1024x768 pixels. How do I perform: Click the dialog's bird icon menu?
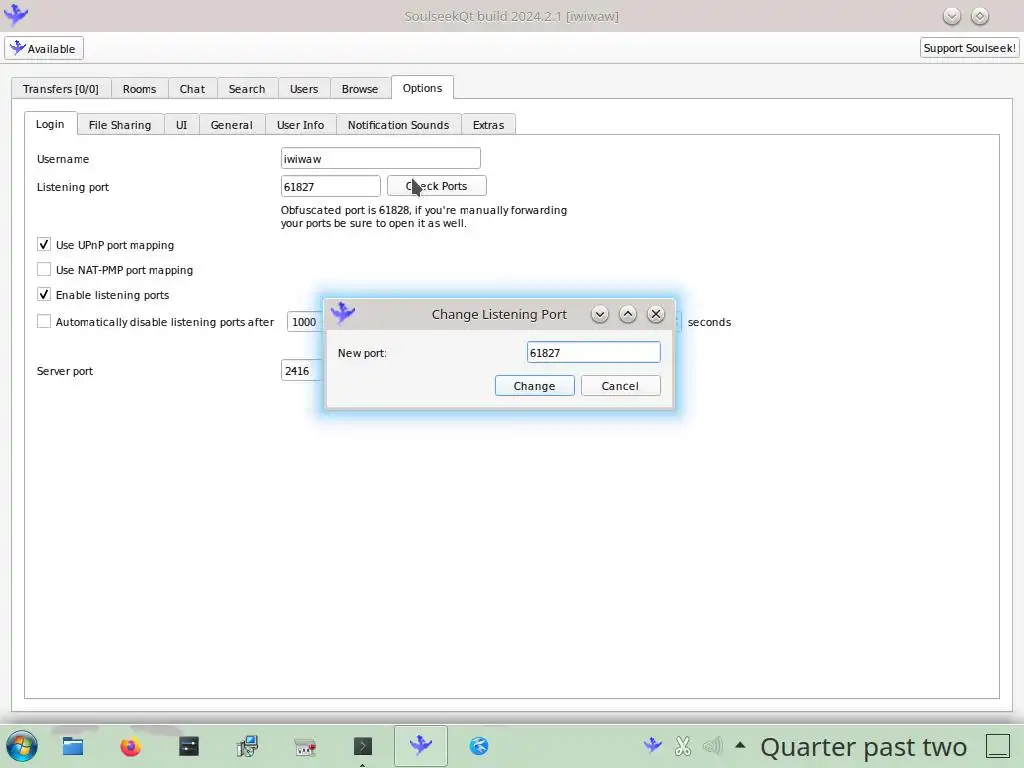343,313
